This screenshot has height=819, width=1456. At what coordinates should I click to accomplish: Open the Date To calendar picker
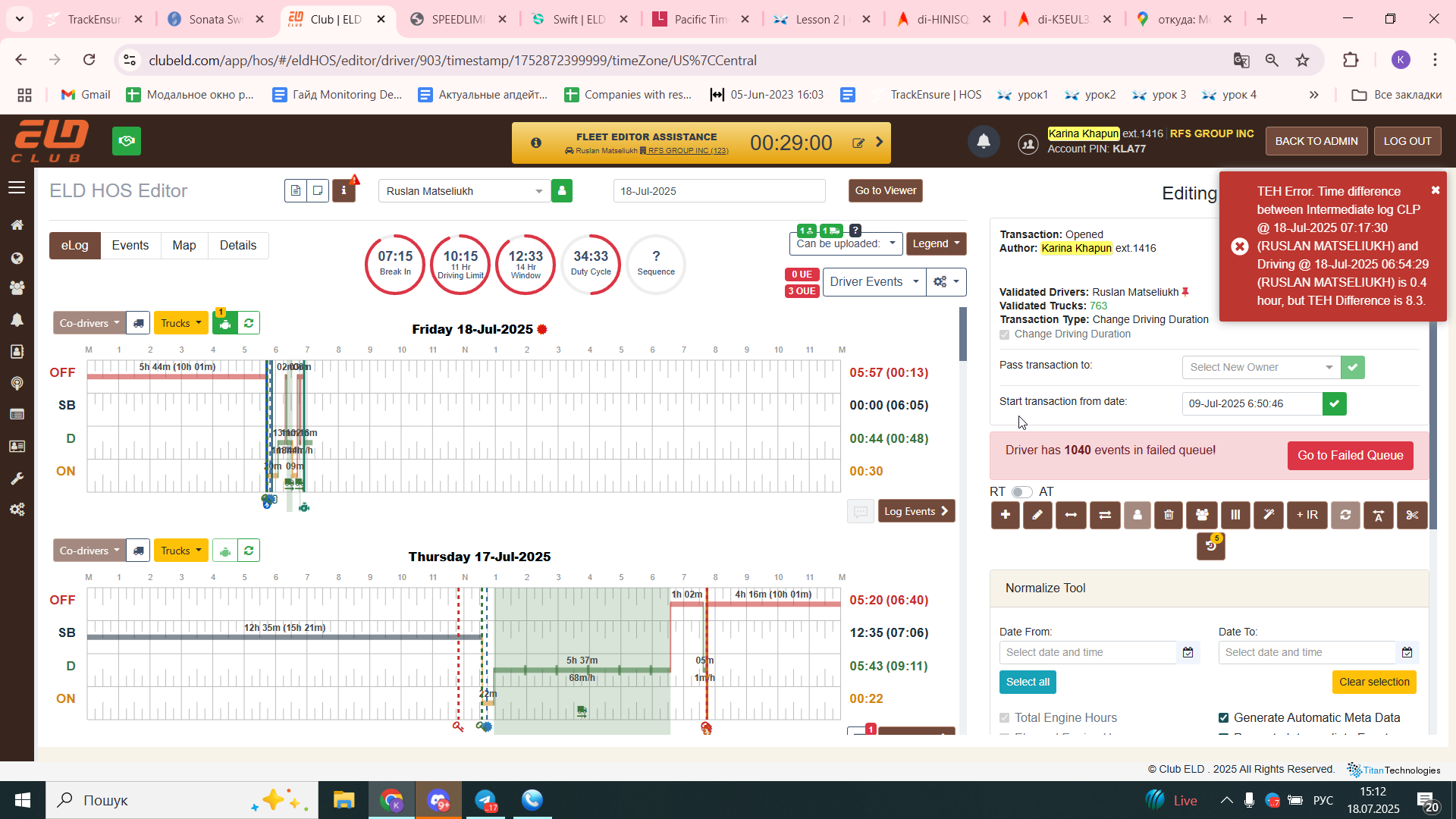[1407, 653]
